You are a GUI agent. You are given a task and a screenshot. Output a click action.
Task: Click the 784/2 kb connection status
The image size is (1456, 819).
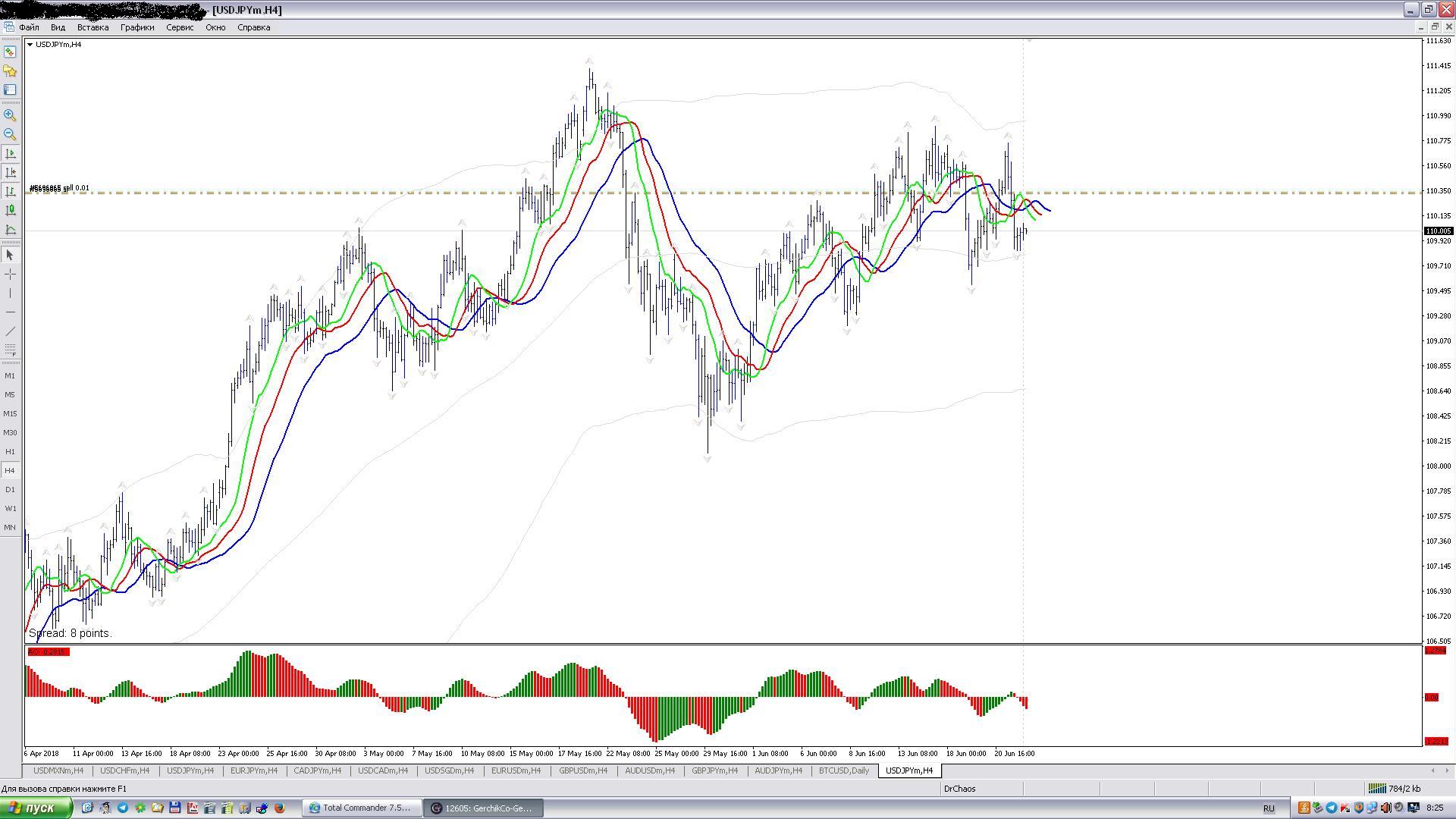(x=1395, y=789)
